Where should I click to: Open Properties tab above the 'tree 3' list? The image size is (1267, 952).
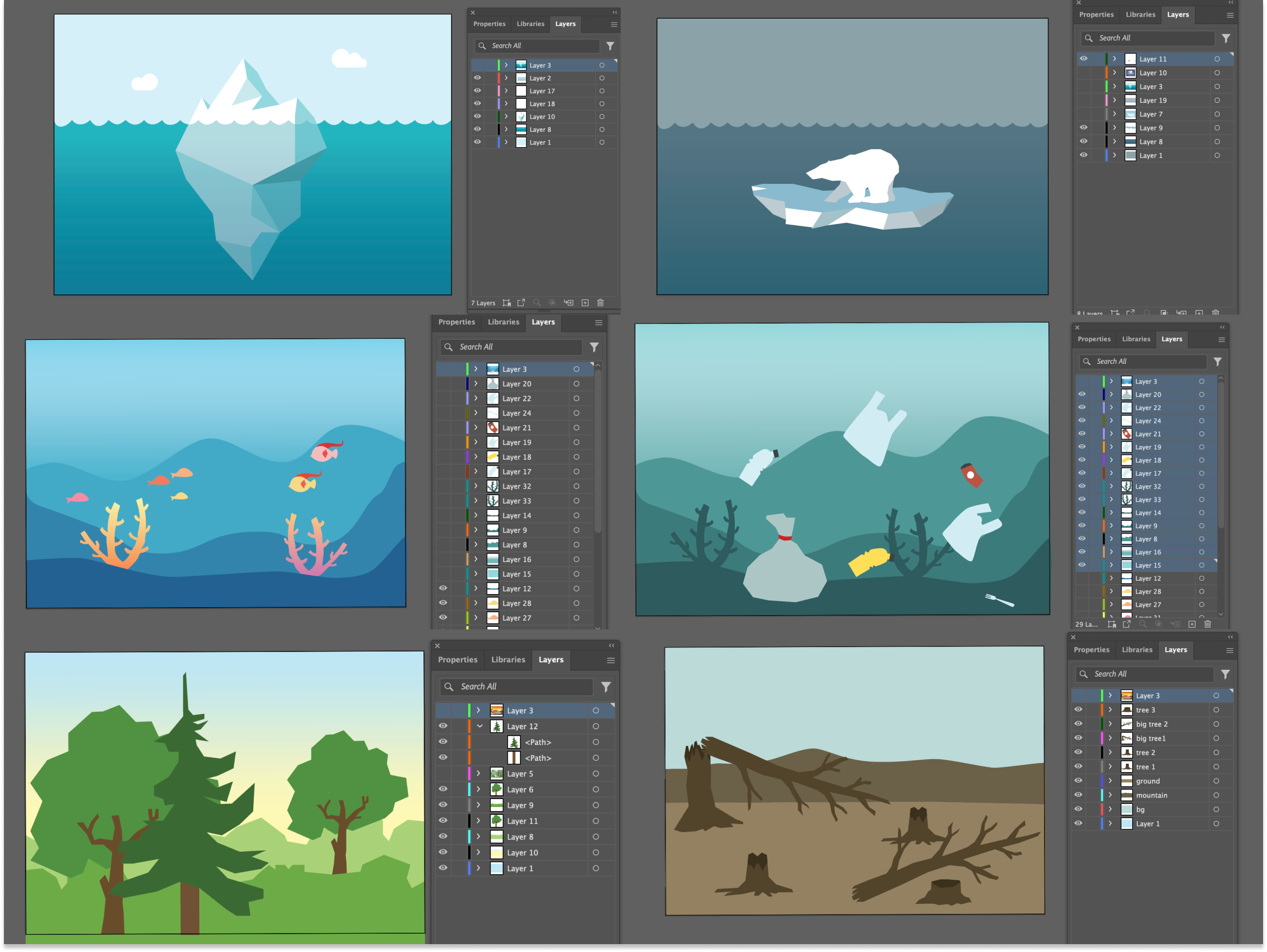coord(1091,650)
